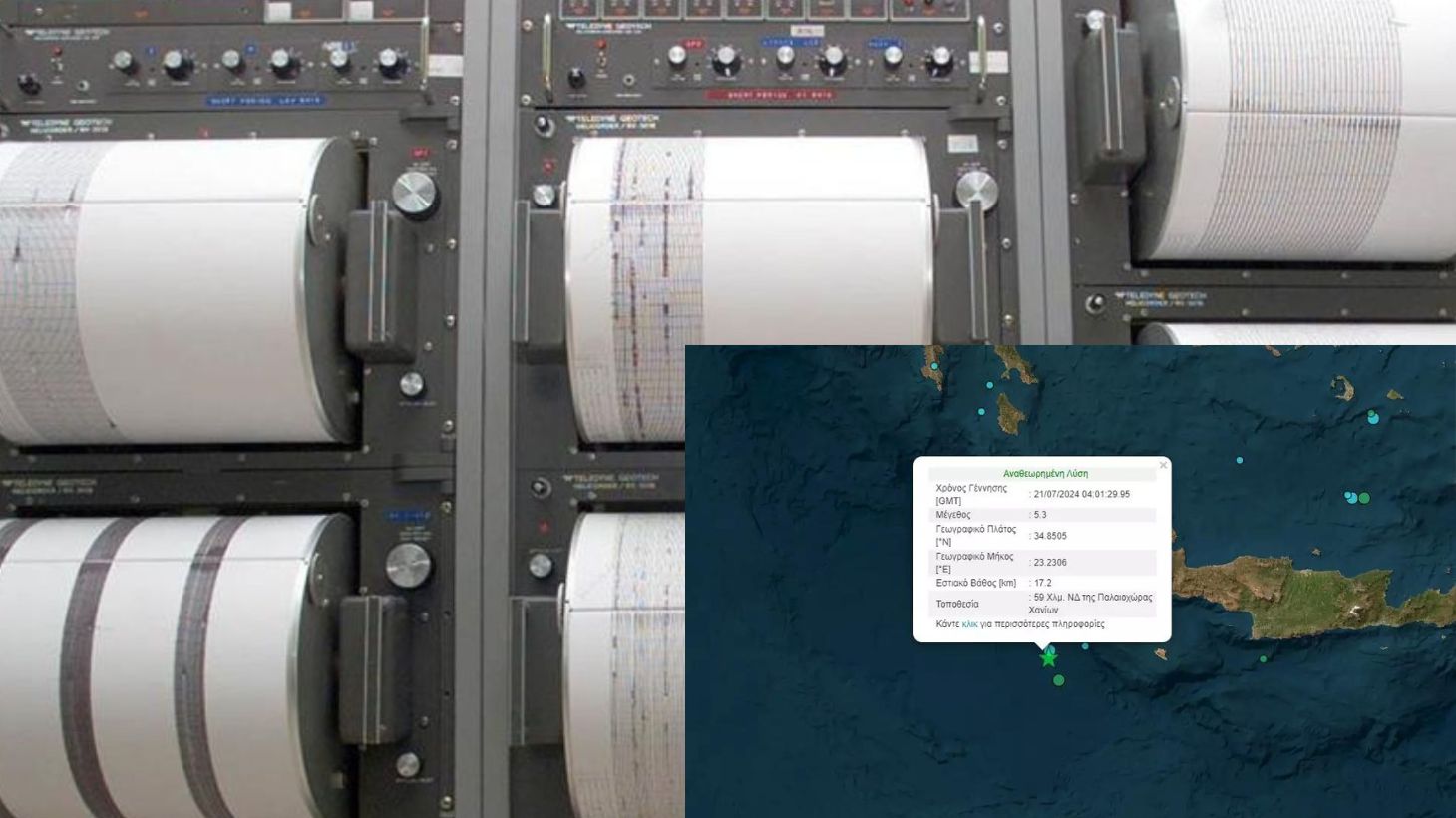The image size is (1456, 818).
Task: Click the magnitude value 5.3 row
Action: (1042, 515)
